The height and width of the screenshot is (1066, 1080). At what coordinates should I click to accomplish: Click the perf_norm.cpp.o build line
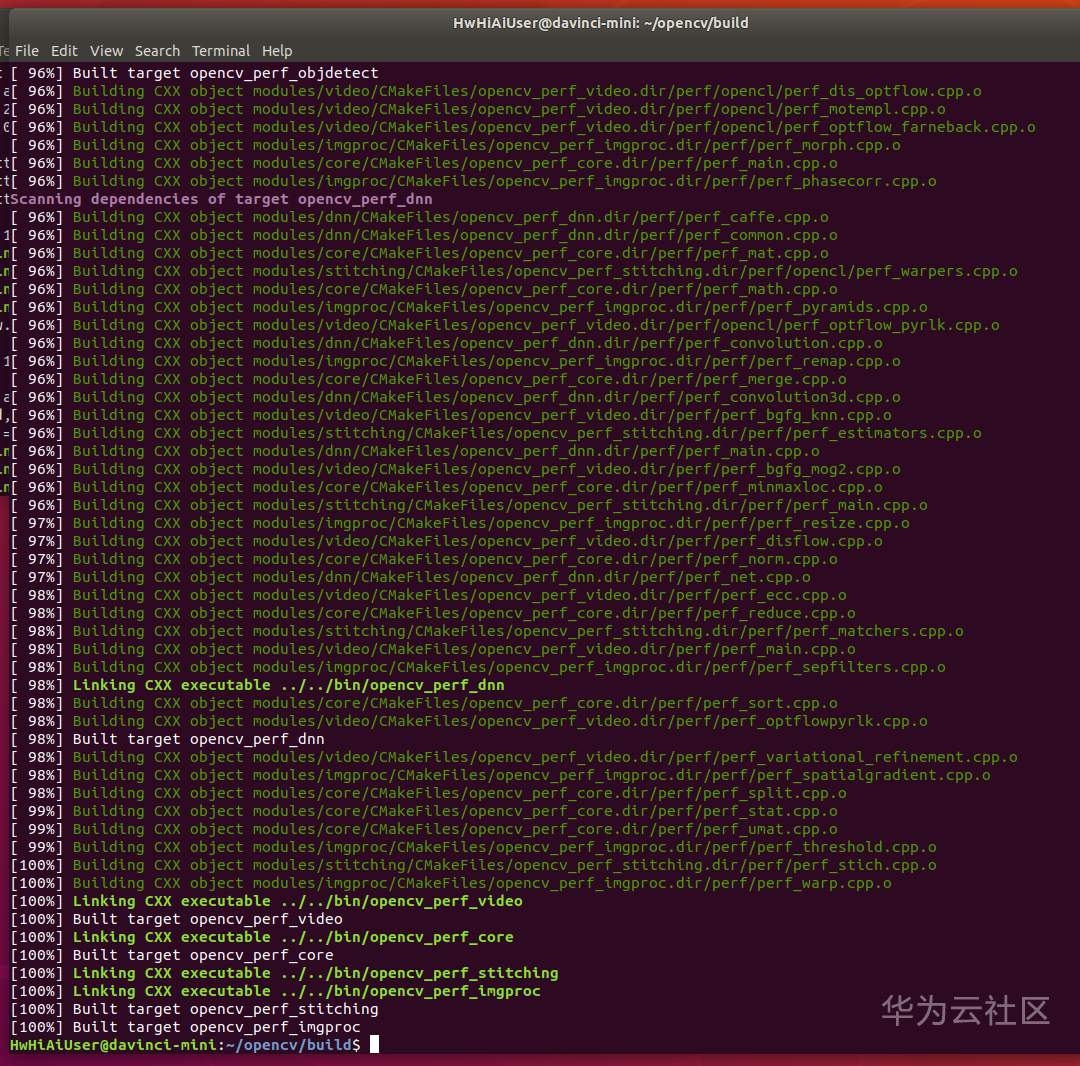click(x=424, y=559)
